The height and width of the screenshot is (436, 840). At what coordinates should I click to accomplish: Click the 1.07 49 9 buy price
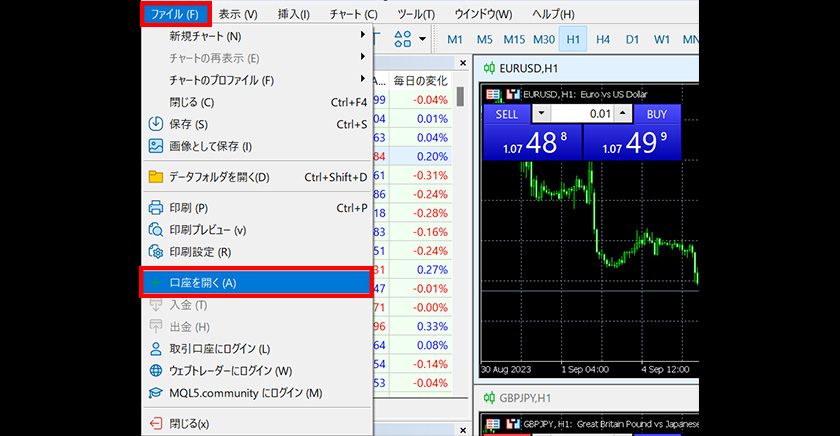632,142
